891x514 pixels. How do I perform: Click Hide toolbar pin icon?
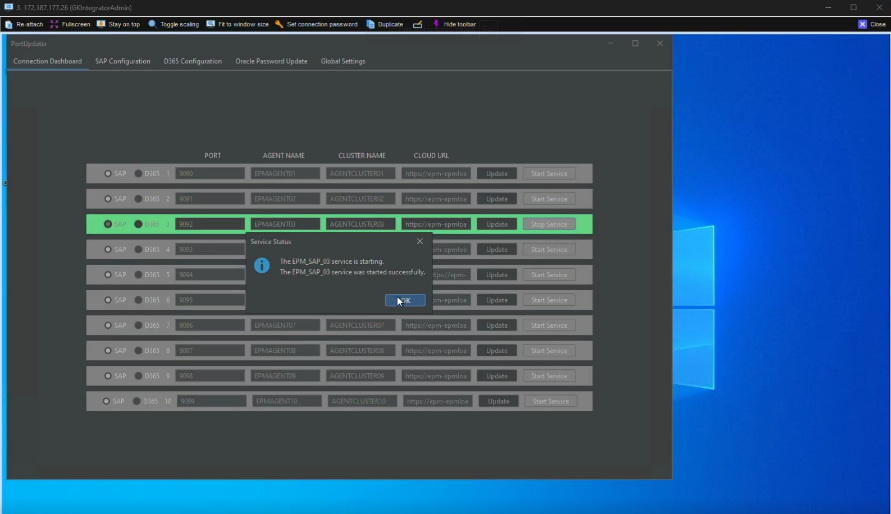click(x=436, y=24)
